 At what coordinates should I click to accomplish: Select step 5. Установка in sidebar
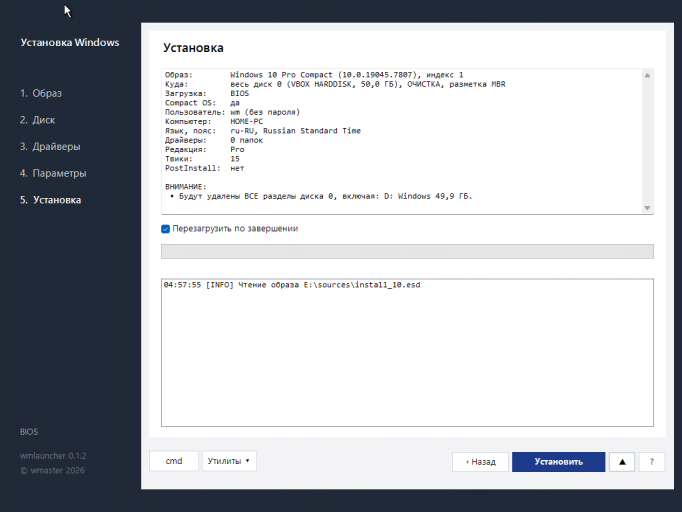coord(50,200)
